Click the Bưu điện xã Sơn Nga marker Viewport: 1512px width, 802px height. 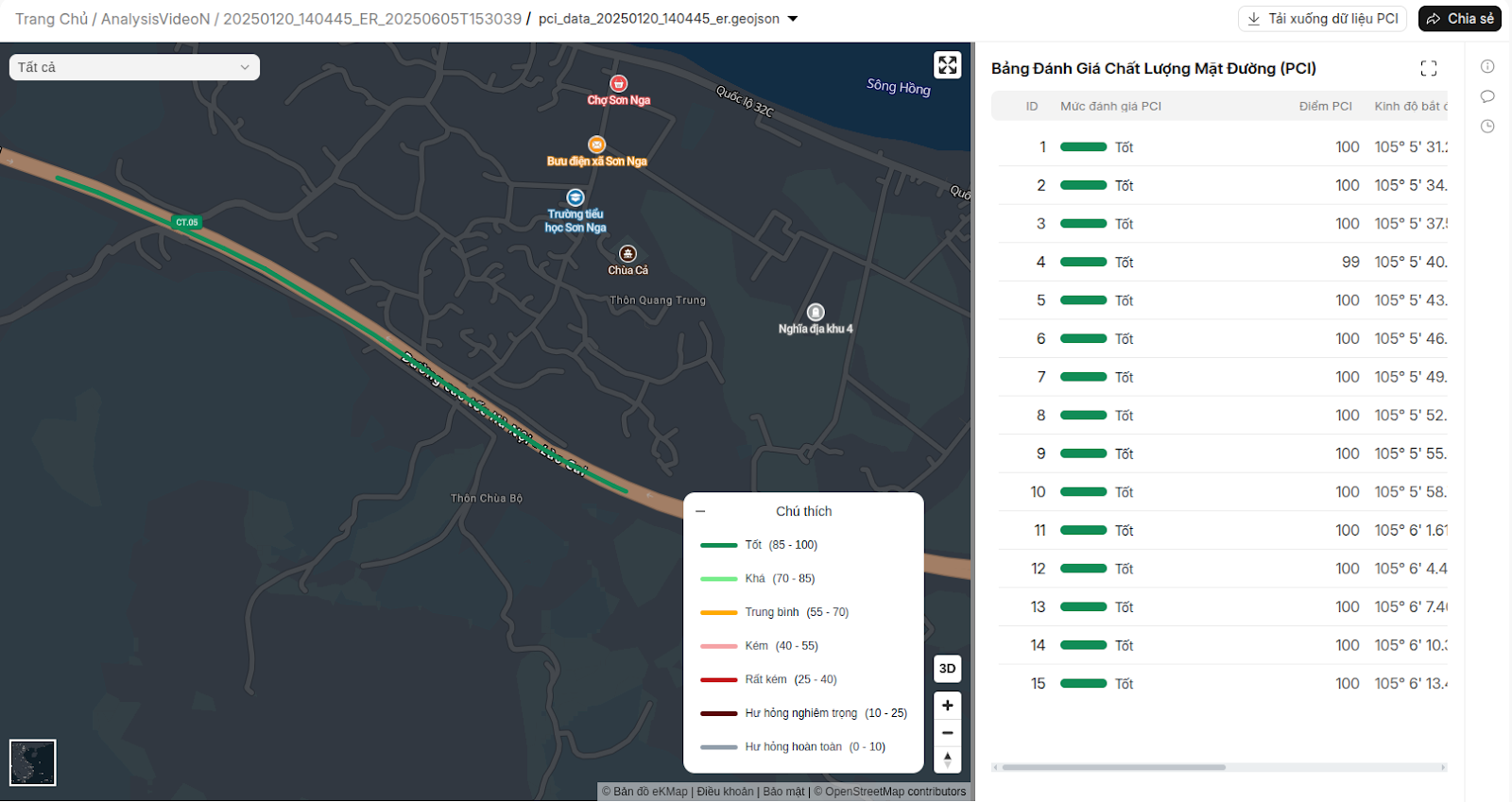pos(596,145)
